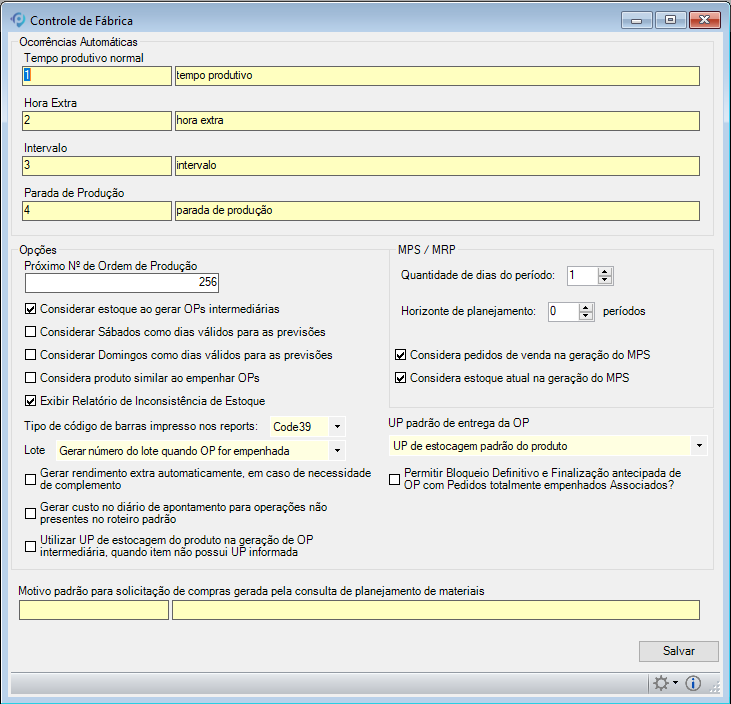Screen dimensions: 731x704
Task: Open UP padrão de entrega da OP dropdown
Action: pyautogui.click(x=699, y=445)
